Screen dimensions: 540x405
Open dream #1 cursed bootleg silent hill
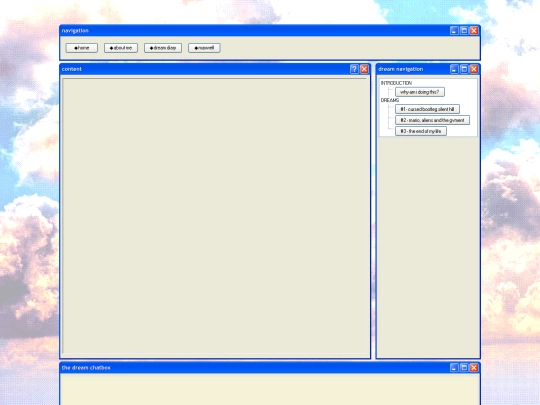pyautogui.click(x=427, y=109)
